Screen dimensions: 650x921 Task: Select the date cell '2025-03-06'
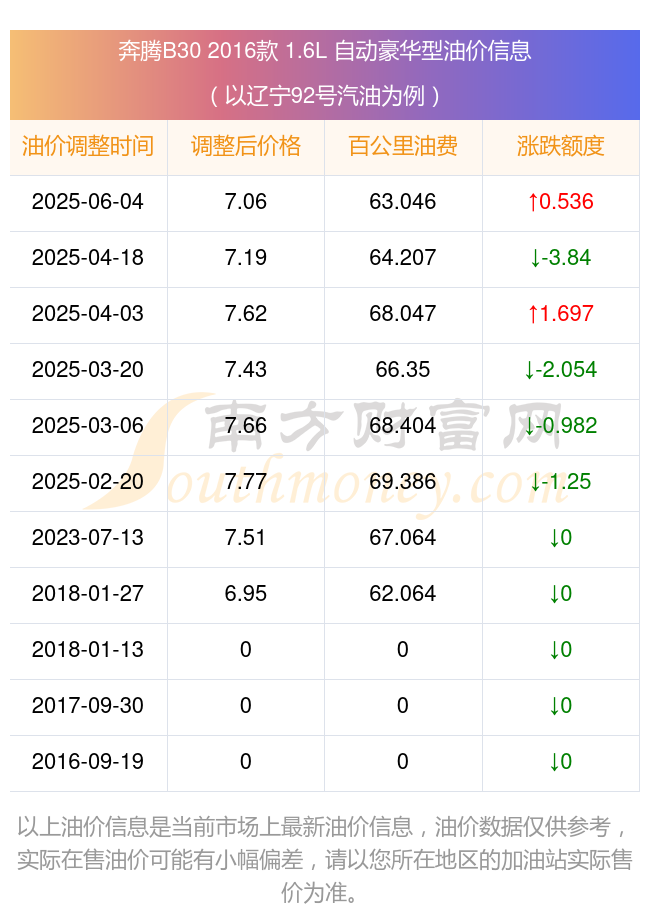[x=88, y=426]
